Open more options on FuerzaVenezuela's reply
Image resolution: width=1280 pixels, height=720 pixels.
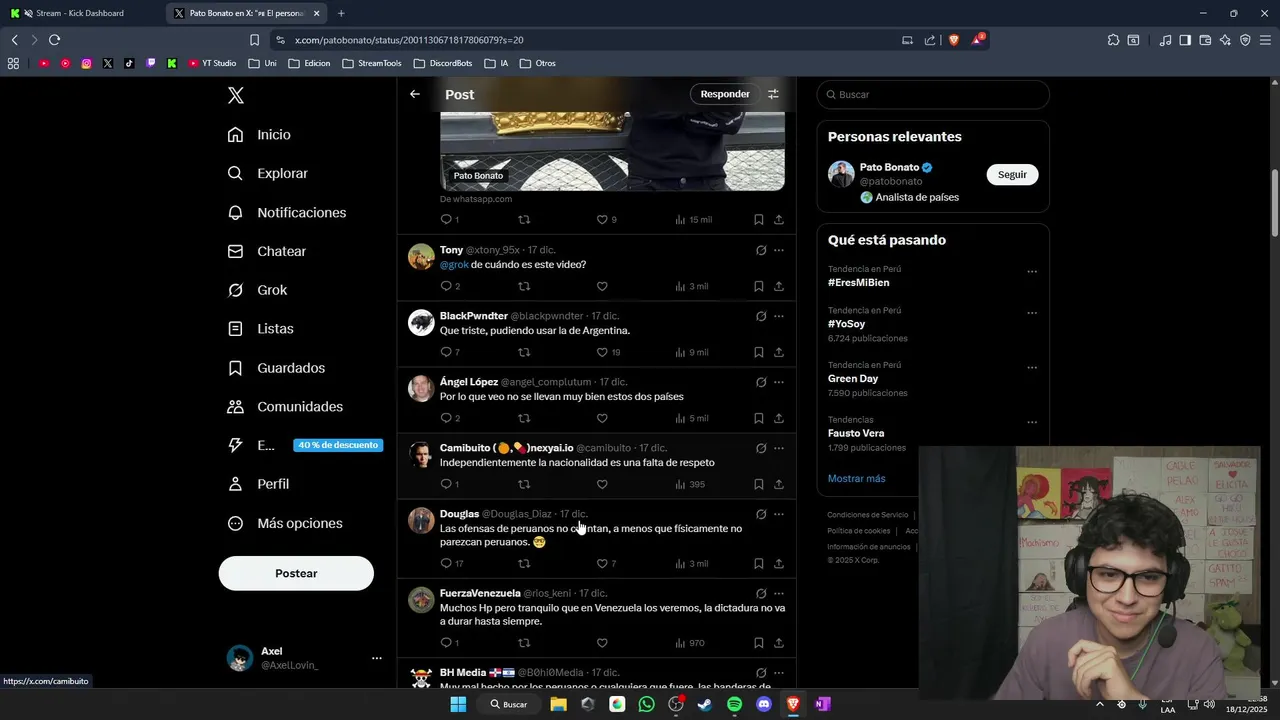click(x=779, y=593)
